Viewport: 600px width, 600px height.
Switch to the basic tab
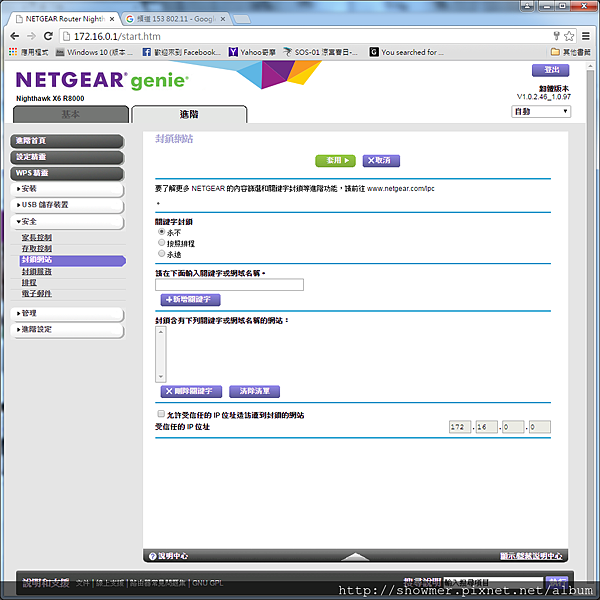pos(71,114)
